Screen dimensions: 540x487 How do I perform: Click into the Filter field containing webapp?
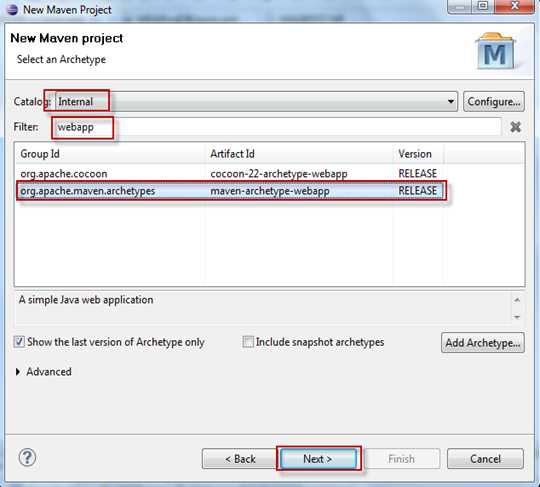pyautogui.click(x=277, y=127)
